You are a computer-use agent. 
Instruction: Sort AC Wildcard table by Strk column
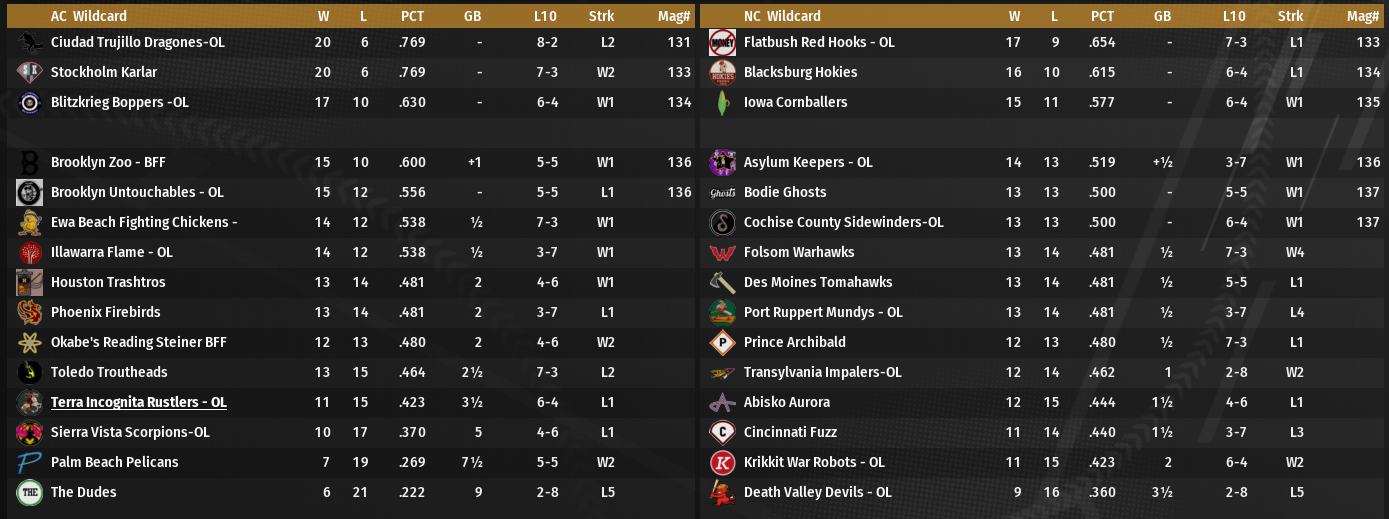(602, 16)
